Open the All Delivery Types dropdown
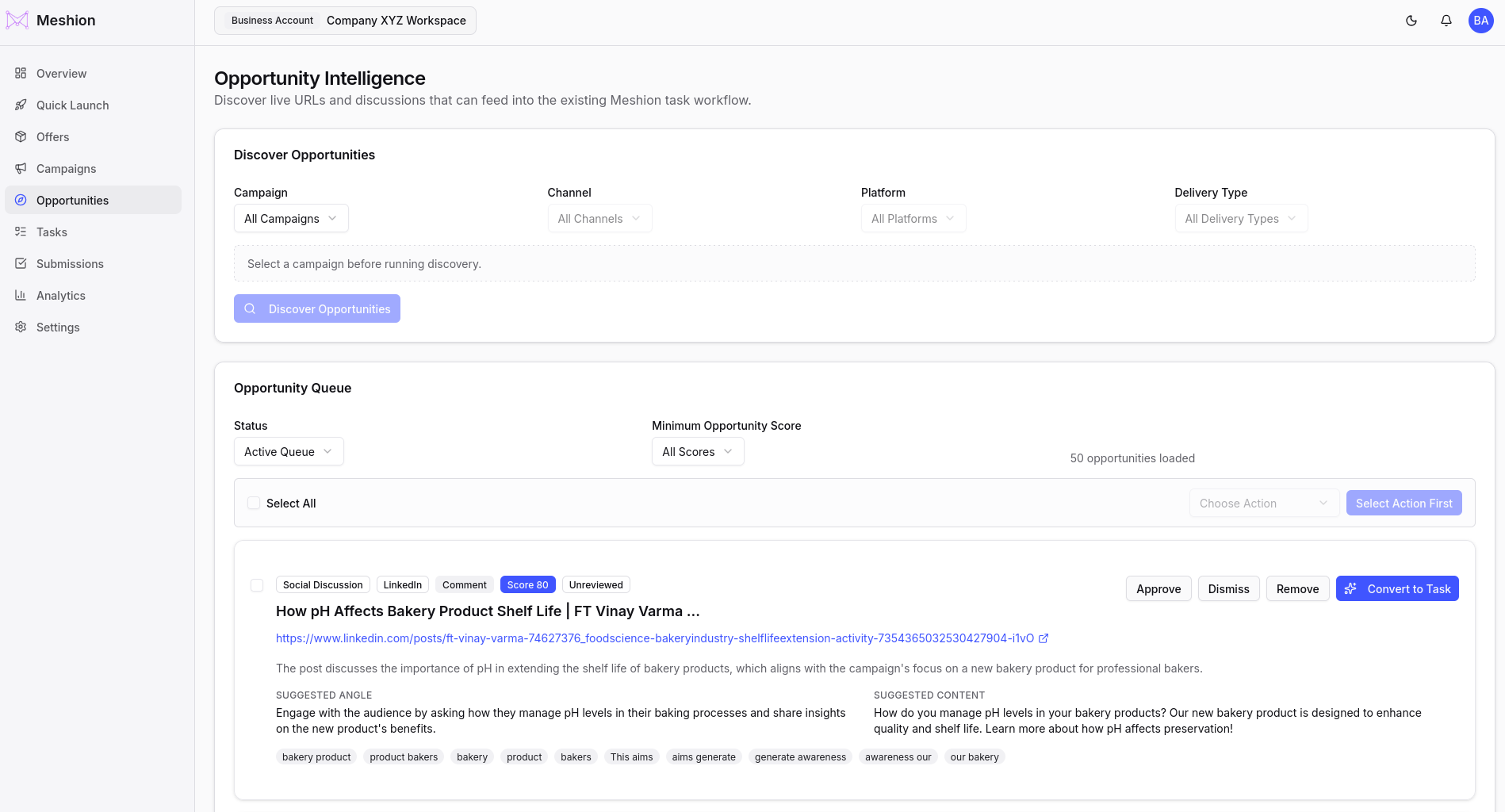This screenshot has height=812, width=1505. (x=1241, y=218)
